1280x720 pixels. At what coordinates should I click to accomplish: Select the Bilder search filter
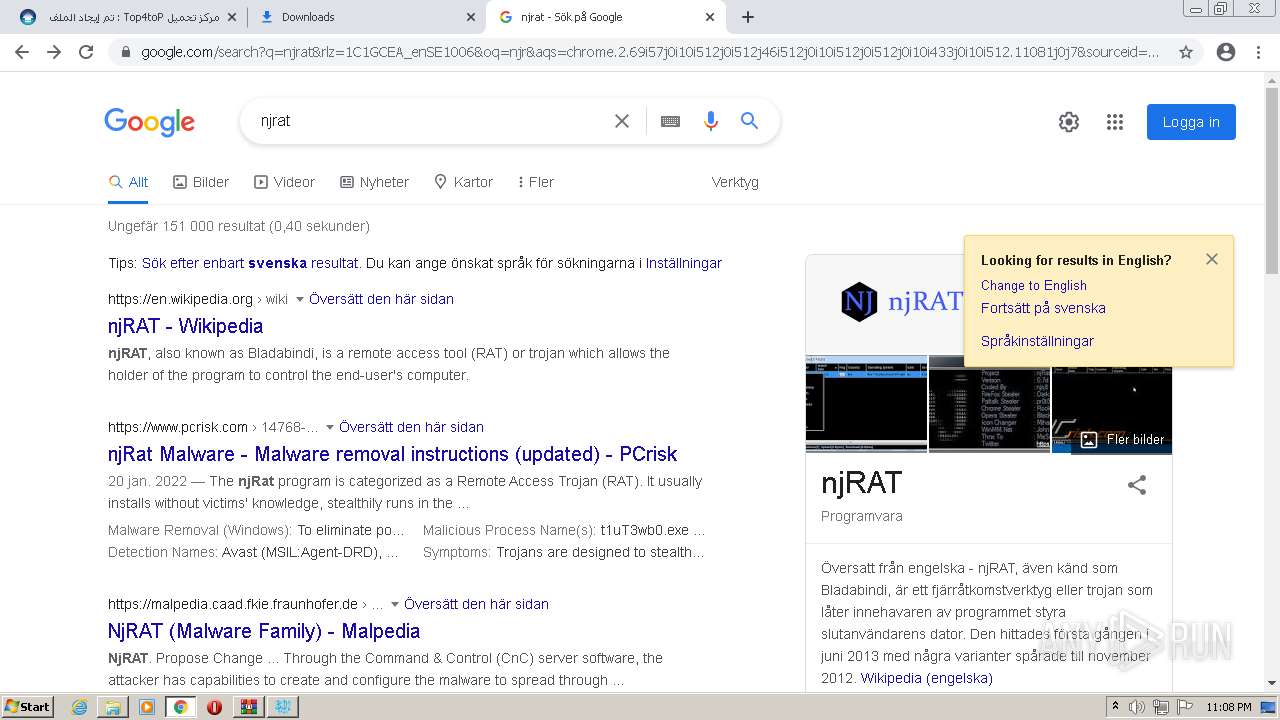pyautogui.click(x=201, y=182)
